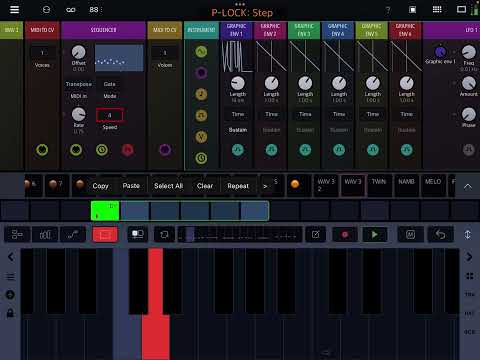Click the loop icon in transport bar
Screen dimensions: 480x360
click(x=164, y=235)
